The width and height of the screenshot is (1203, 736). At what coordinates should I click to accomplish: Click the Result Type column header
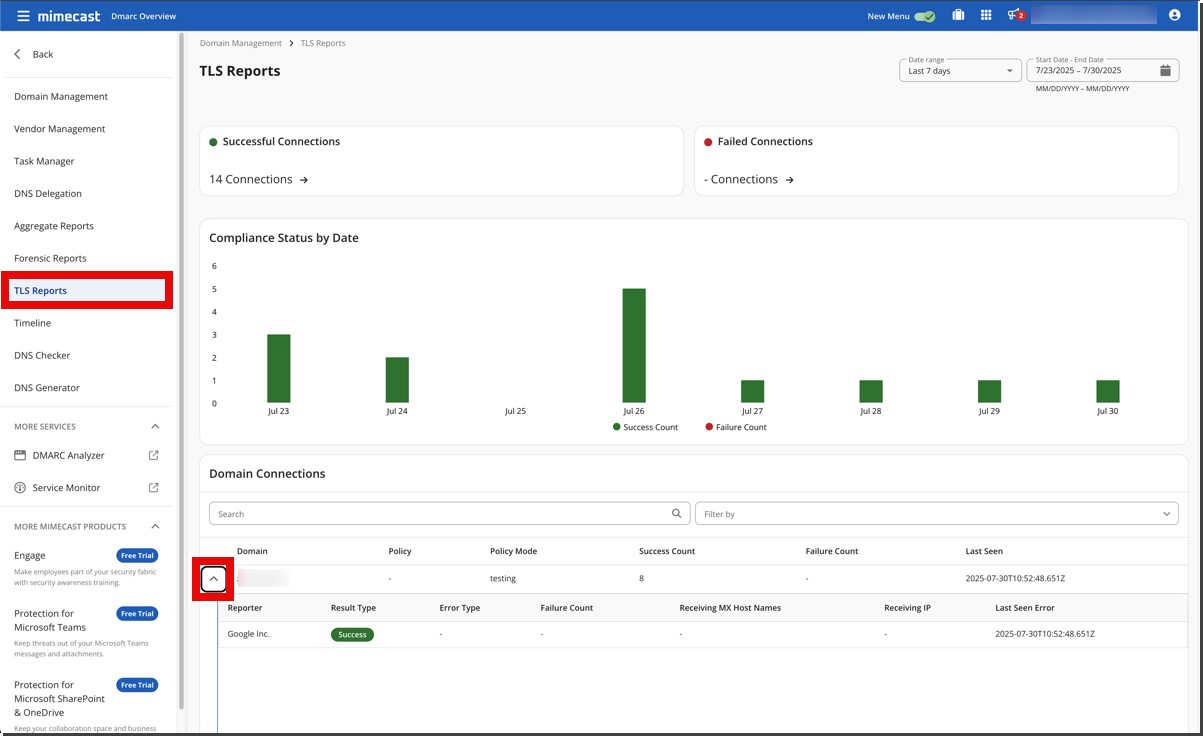(353, 608)
